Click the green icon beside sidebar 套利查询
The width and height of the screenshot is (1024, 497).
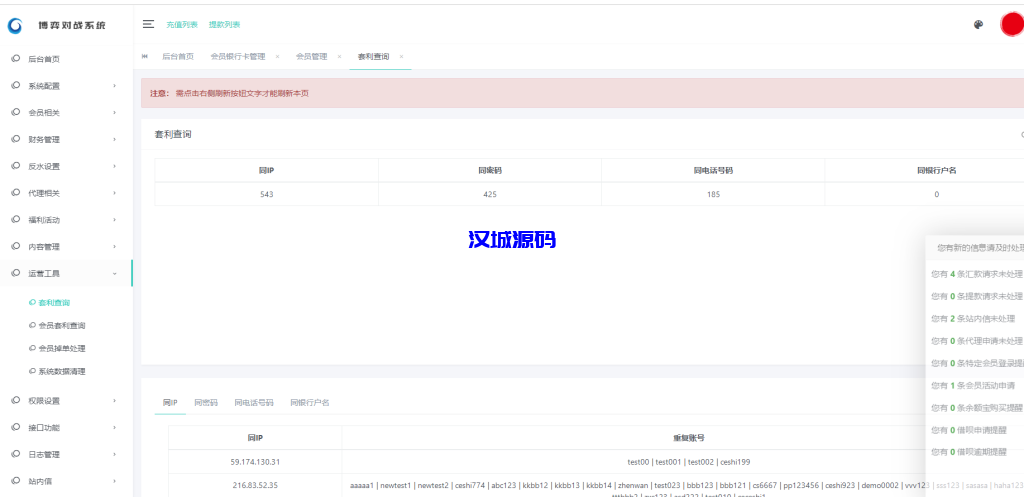(x=33, y=302)
